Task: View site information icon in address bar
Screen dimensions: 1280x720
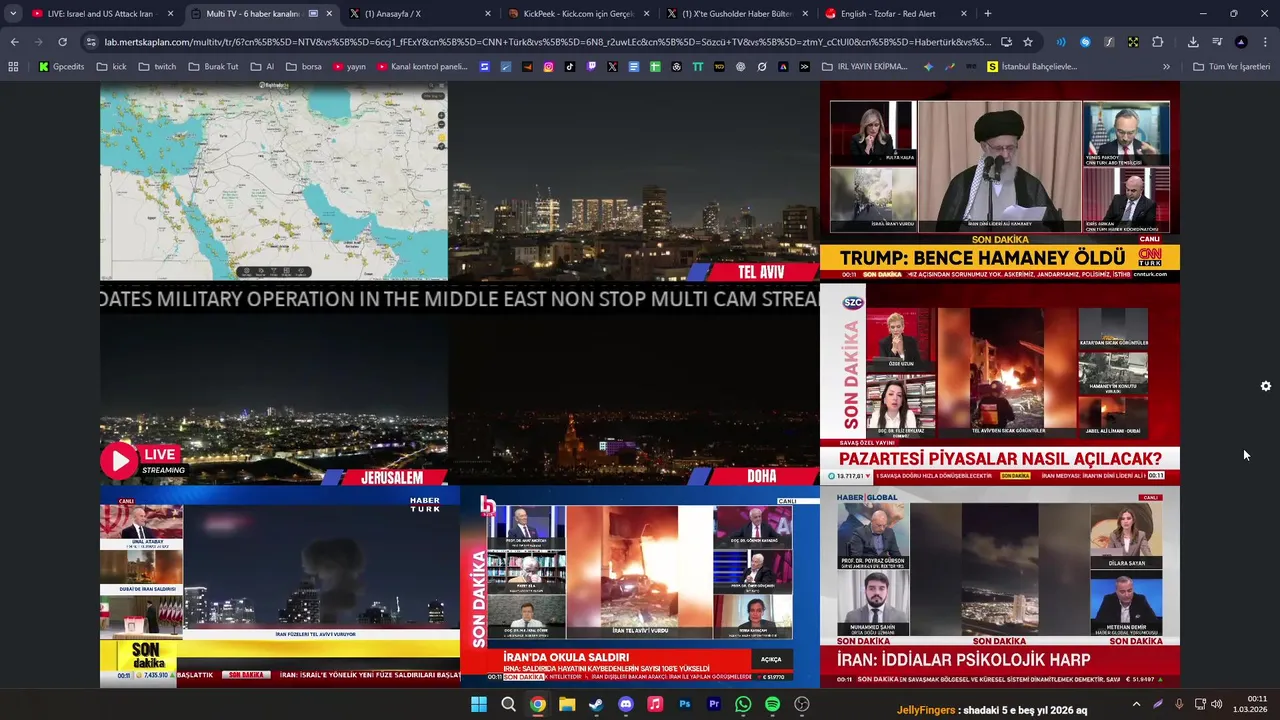Action: click(91, 42)
